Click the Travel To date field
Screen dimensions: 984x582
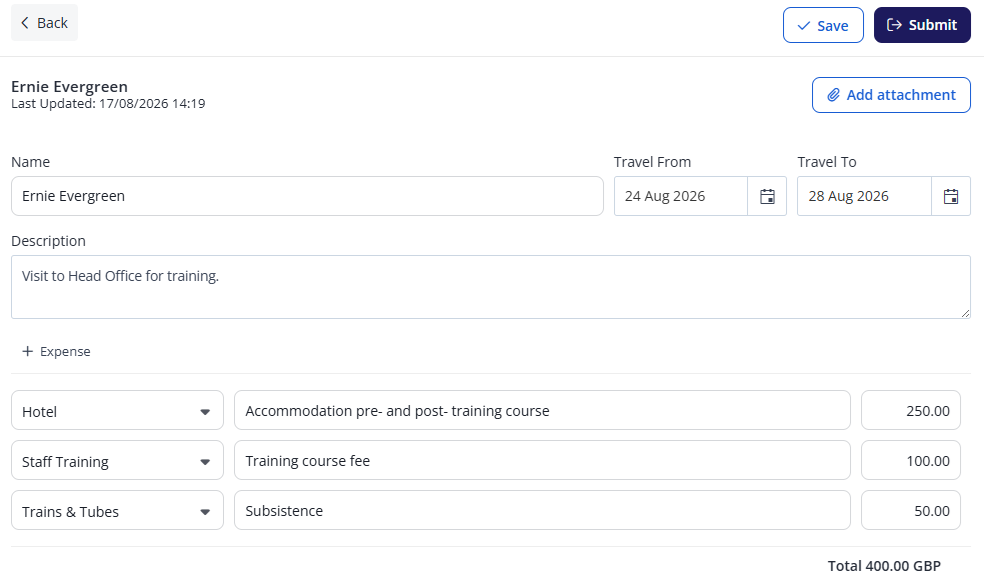(x=864, y=196)
